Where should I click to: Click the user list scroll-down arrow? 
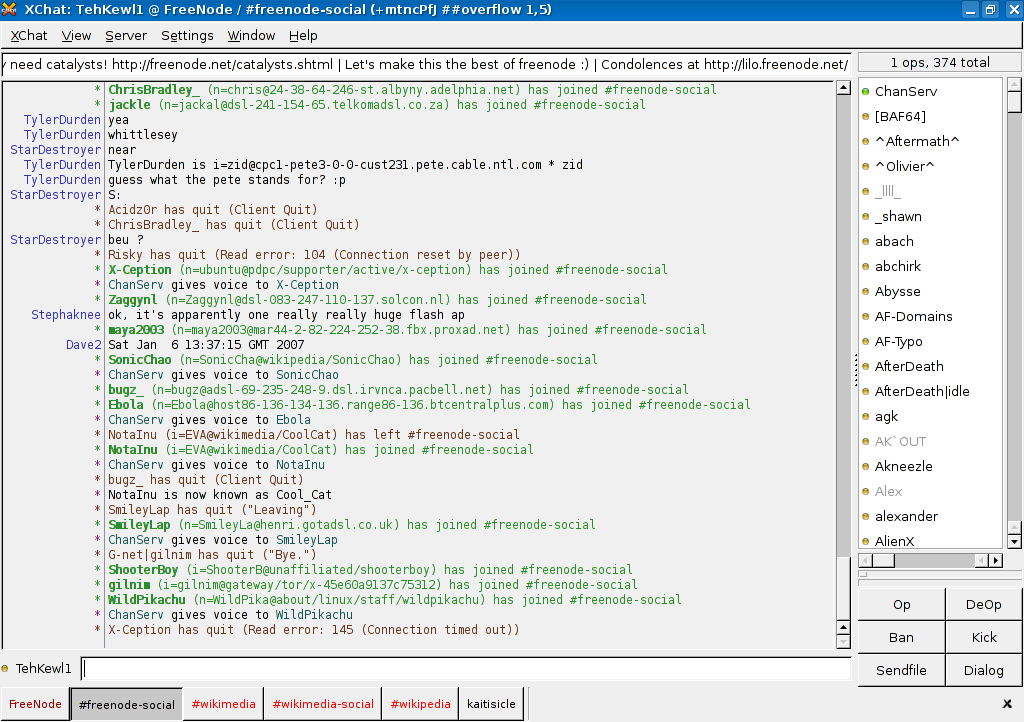[1014, 542]
